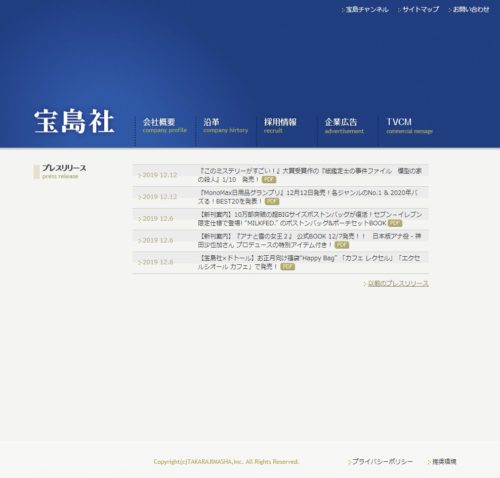Open the このミステリーがすごい press release

pos(310,175)
